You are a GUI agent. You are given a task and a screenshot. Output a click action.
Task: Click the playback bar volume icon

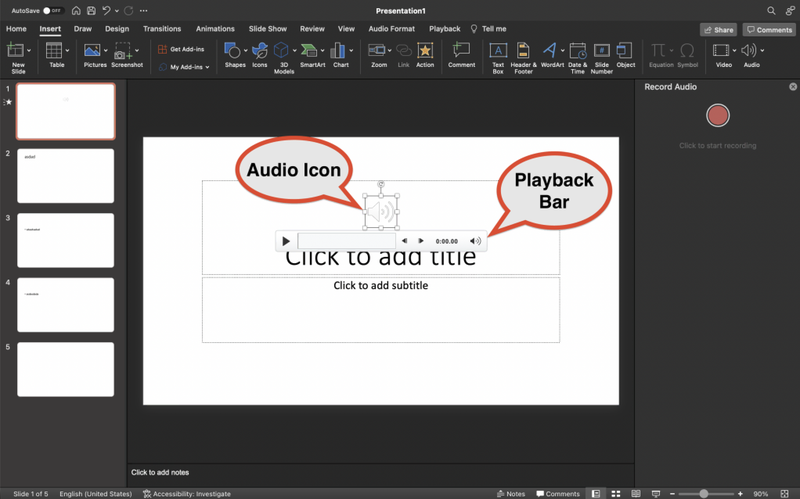pyautogui.click(x=475, y=241)
